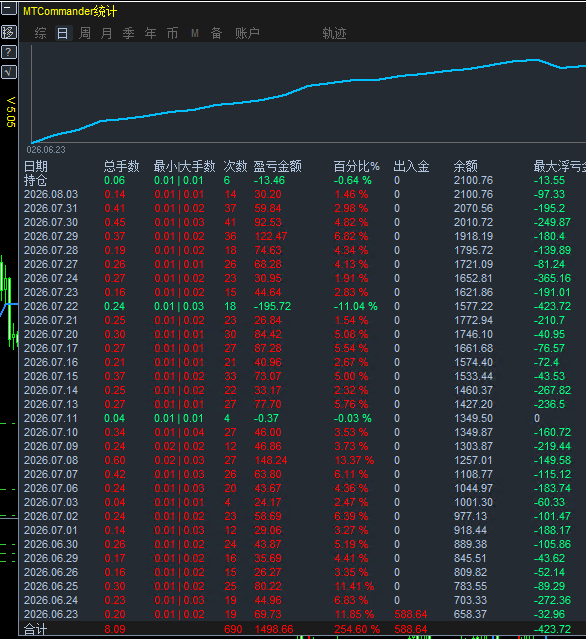
Task: Open the 备 tab
Action: pos(216,33)
